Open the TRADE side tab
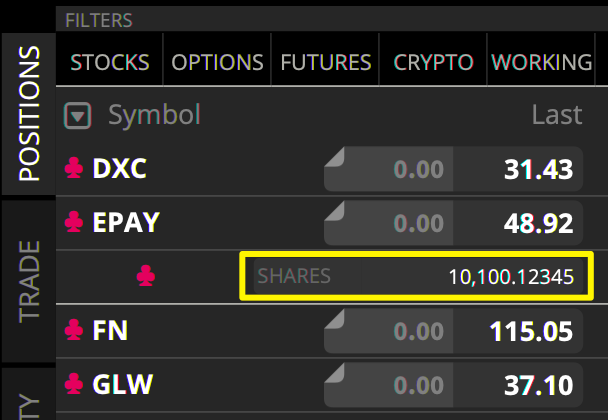This screenshot has width=608, height=420. (x=30, y=280)
